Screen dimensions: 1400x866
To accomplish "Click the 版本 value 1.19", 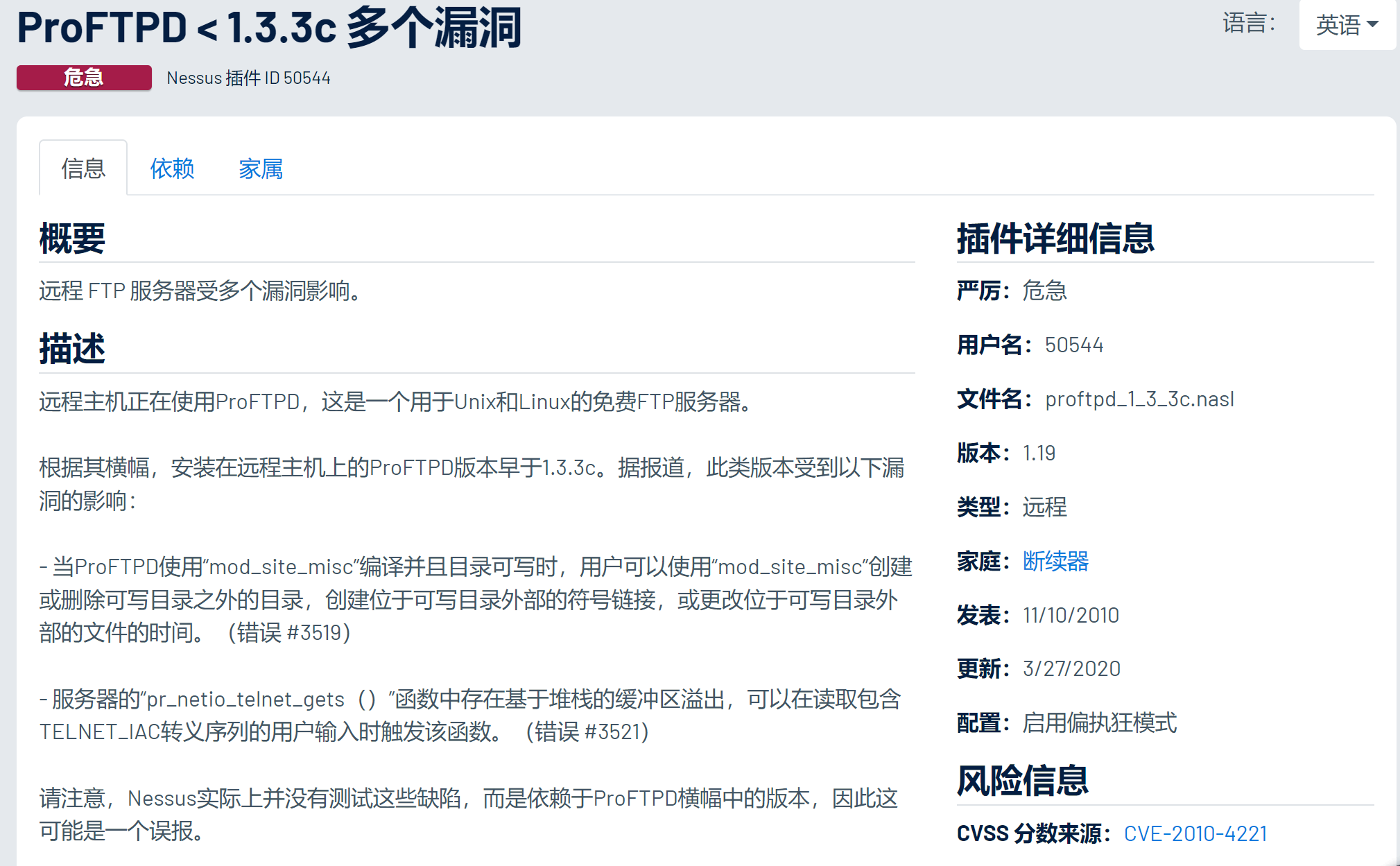I will [1038, 453].
